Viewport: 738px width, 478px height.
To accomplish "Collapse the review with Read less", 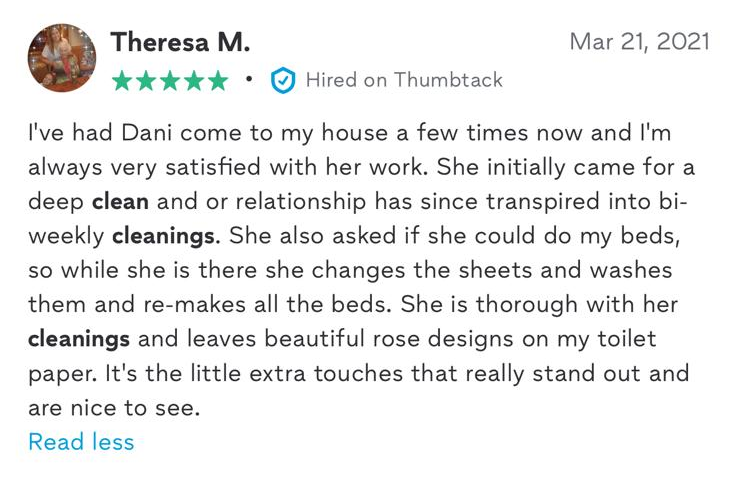I will [81, 441].
